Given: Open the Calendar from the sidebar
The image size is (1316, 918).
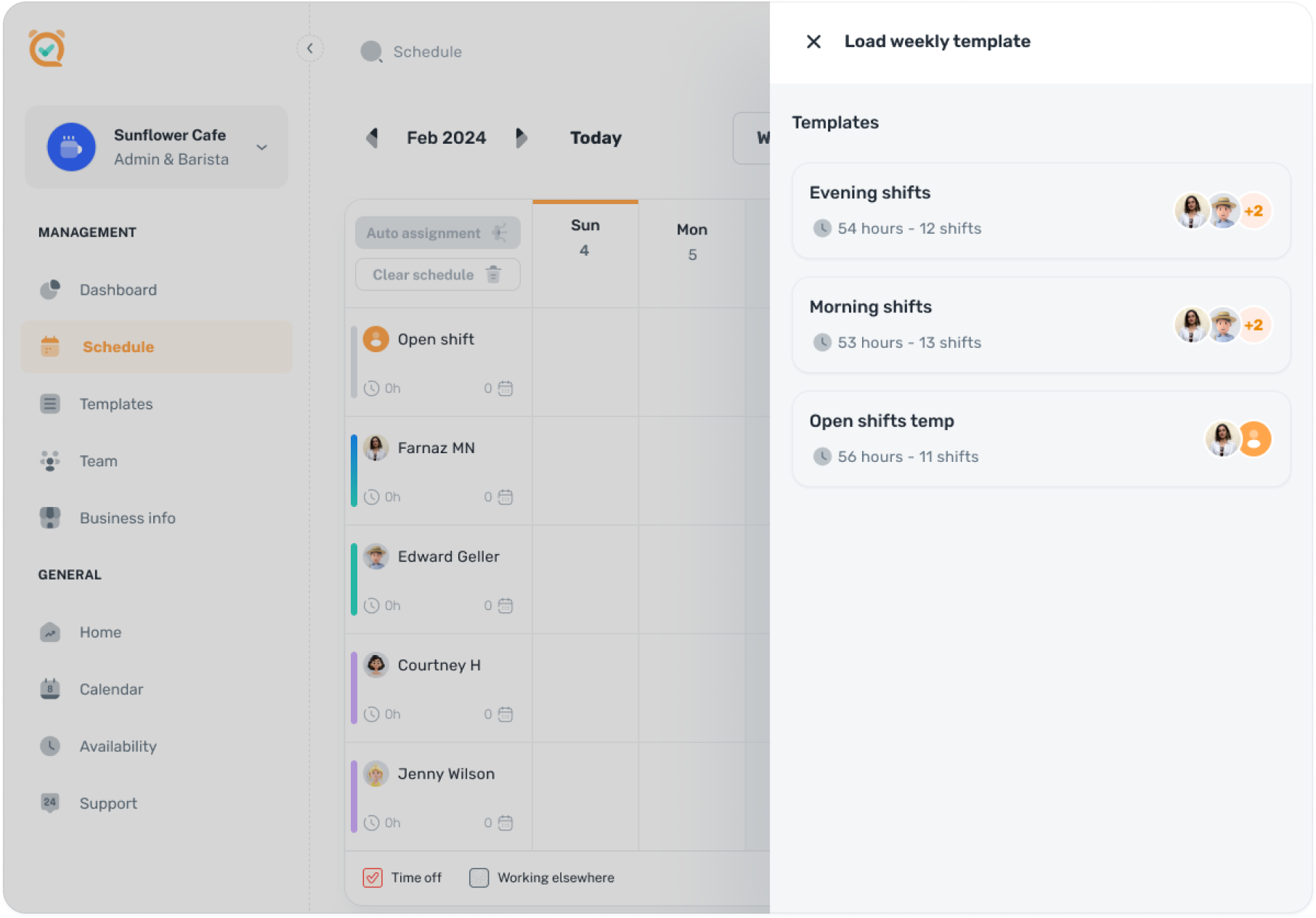Looking at the screenshot, I should [x=111, y=688].
